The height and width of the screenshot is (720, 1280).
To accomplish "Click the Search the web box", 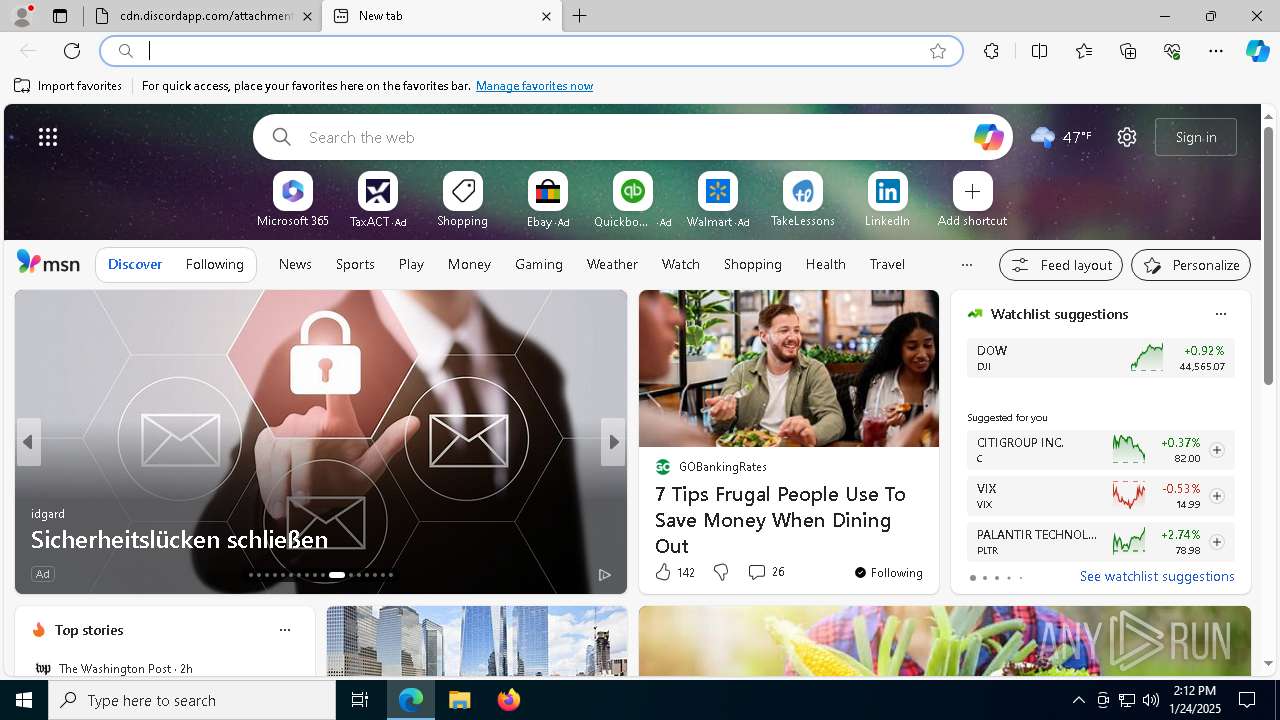I will pos(633,137).
